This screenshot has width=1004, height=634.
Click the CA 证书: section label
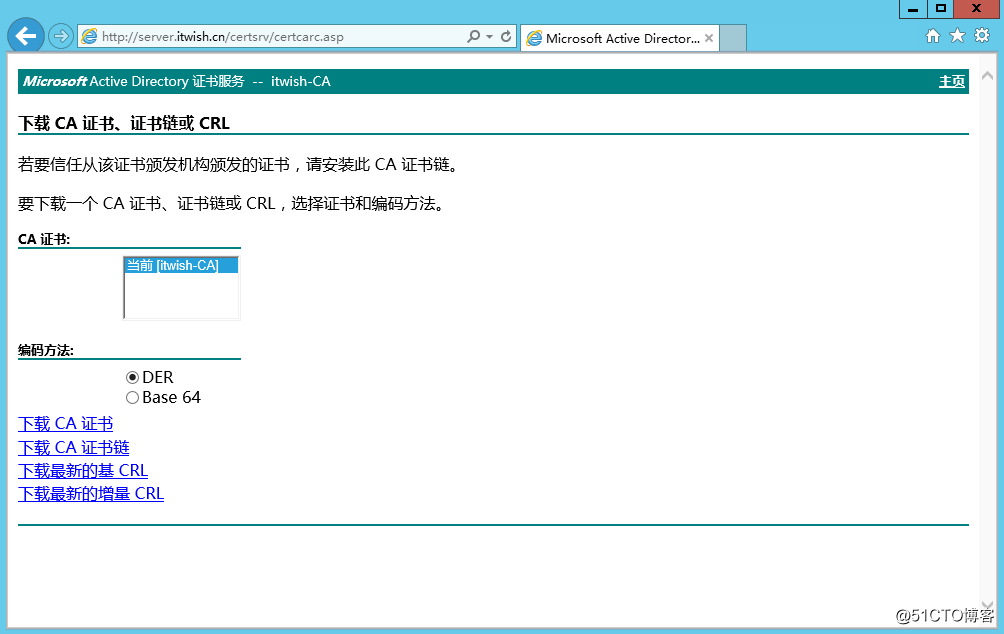(x=44, y=239)
